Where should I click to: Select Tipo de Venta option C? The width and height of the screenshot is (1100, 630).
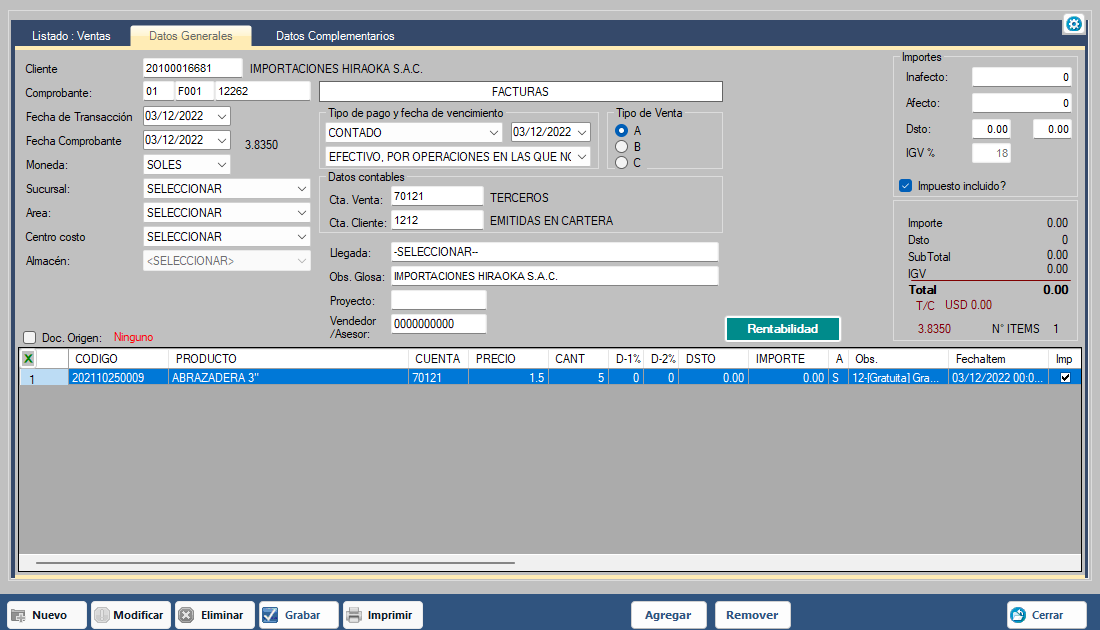point(621,163)
